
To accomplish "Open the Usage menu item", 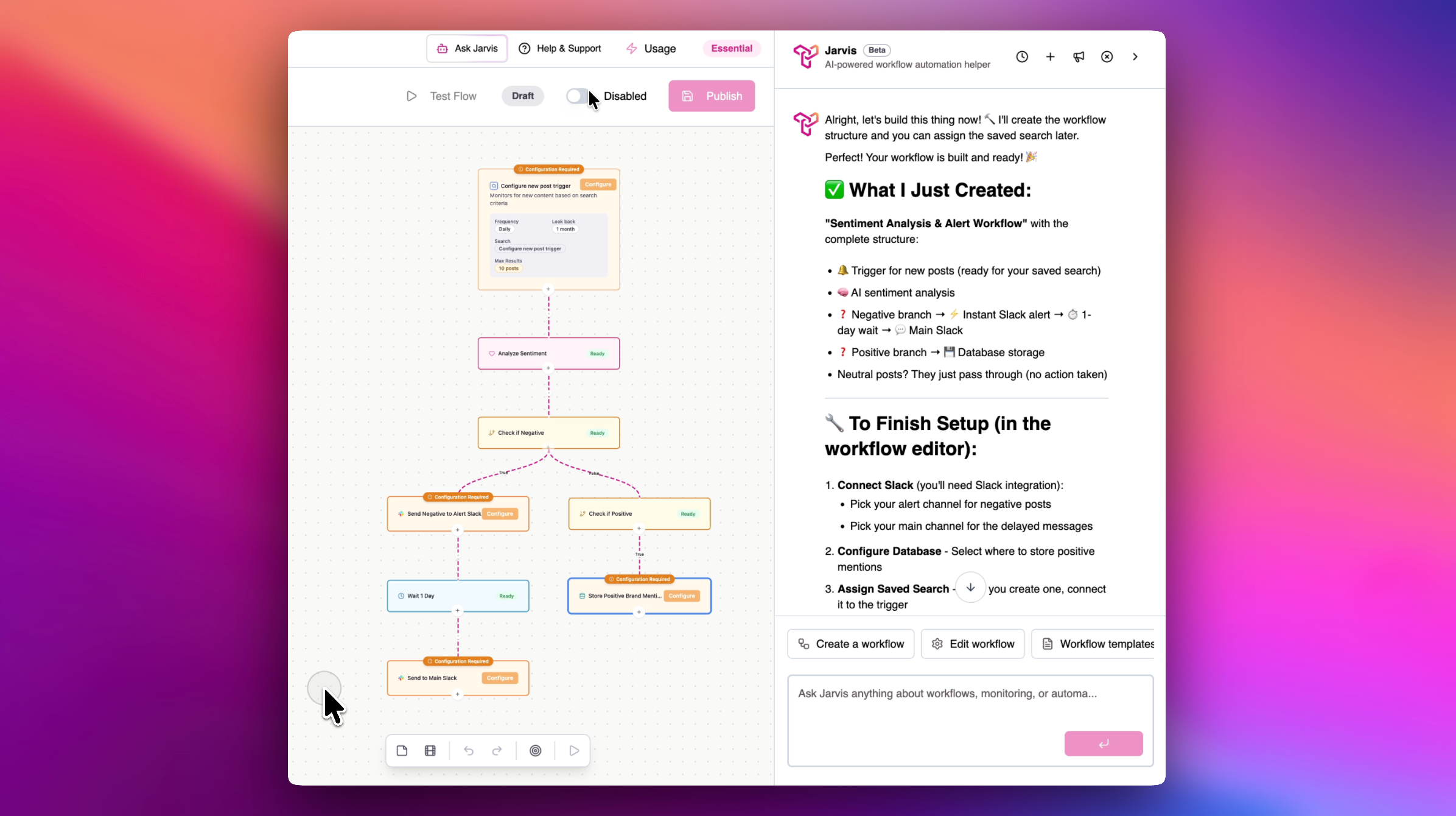I will (x=651, y=49).
